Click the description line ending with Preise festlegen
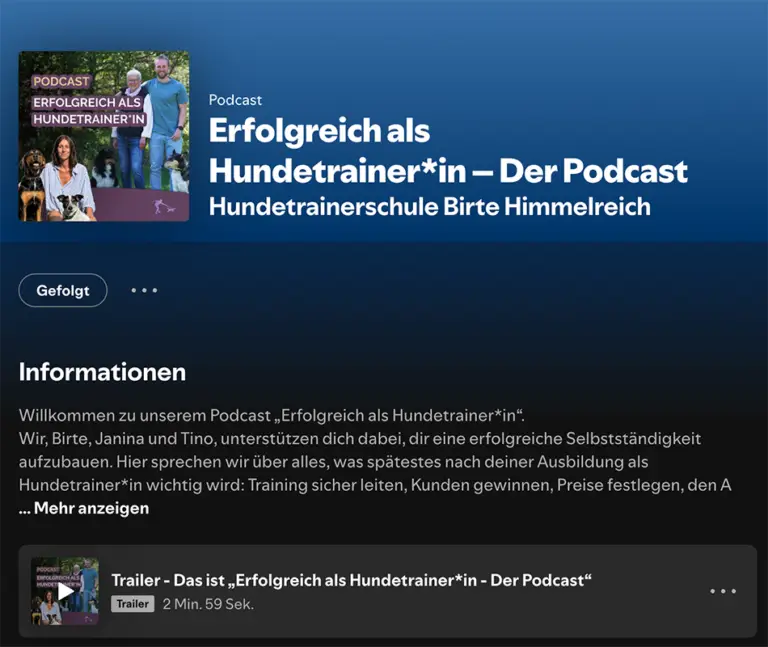Image resolution: width=768 pixels, height=647 pixels. click(375, 485)
